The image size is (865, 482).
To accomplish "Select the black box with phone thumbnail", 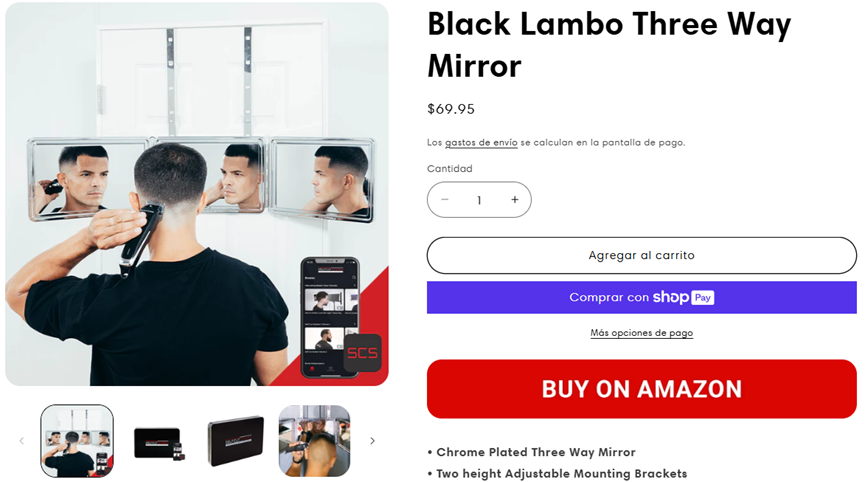I will pyautogui.click(x=158, y=442).
